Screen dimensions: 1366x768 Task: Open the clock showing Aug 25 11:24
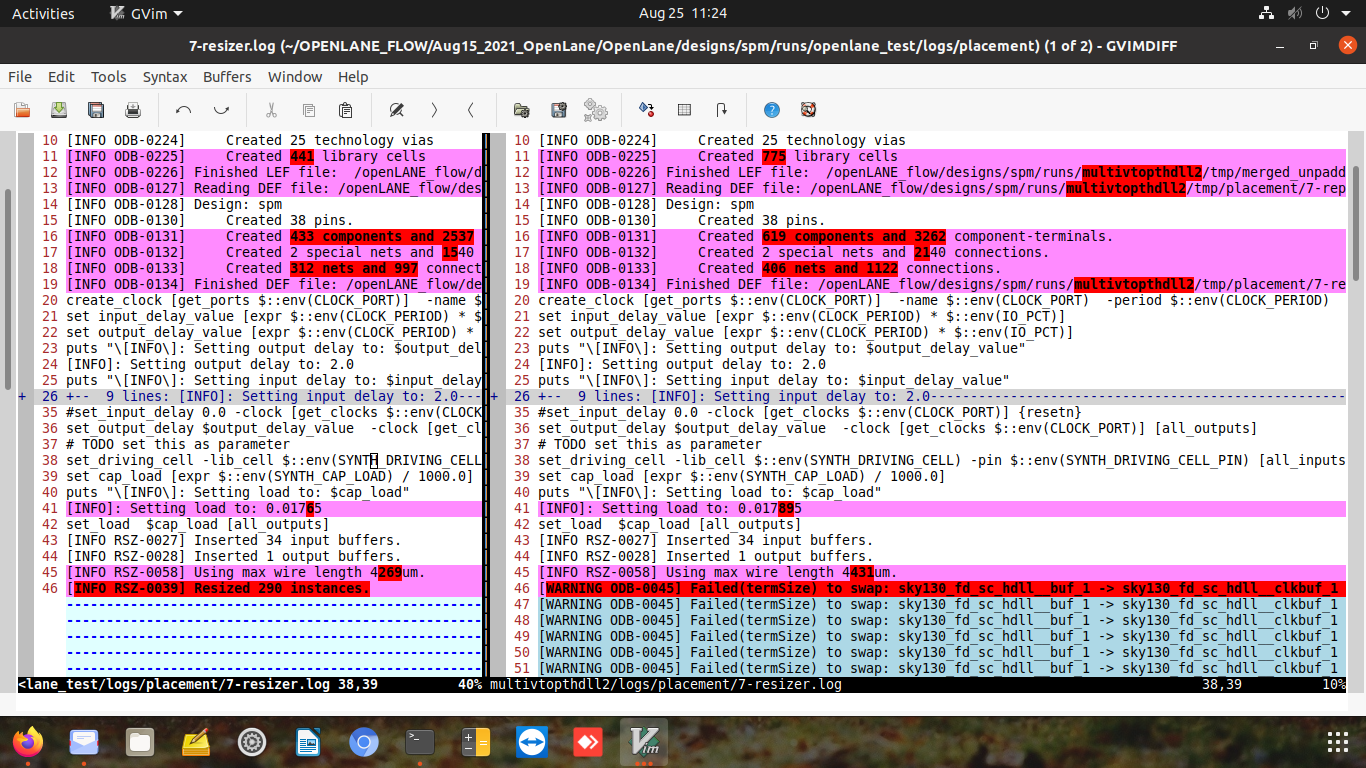tap(682, 13)
